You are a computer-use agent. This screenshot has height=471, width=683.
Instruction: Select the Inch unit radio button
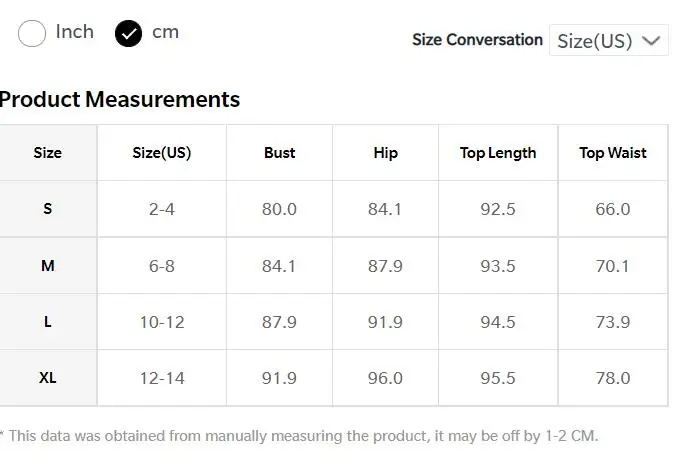tap(32, 33)
